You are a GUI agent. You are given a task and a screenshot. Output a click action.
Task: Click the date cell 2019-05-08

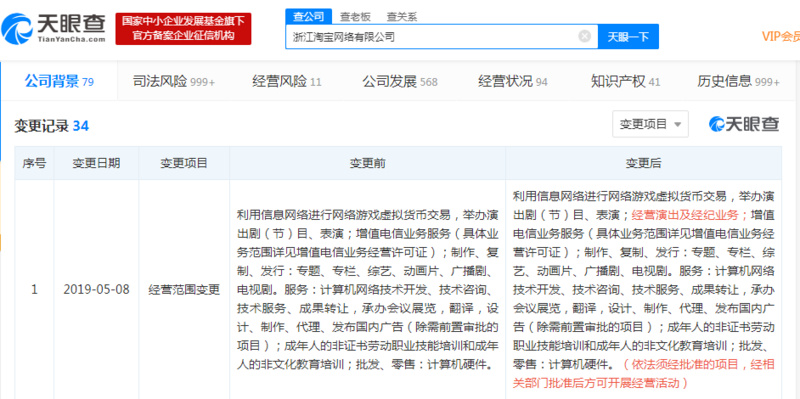point(96,290)
